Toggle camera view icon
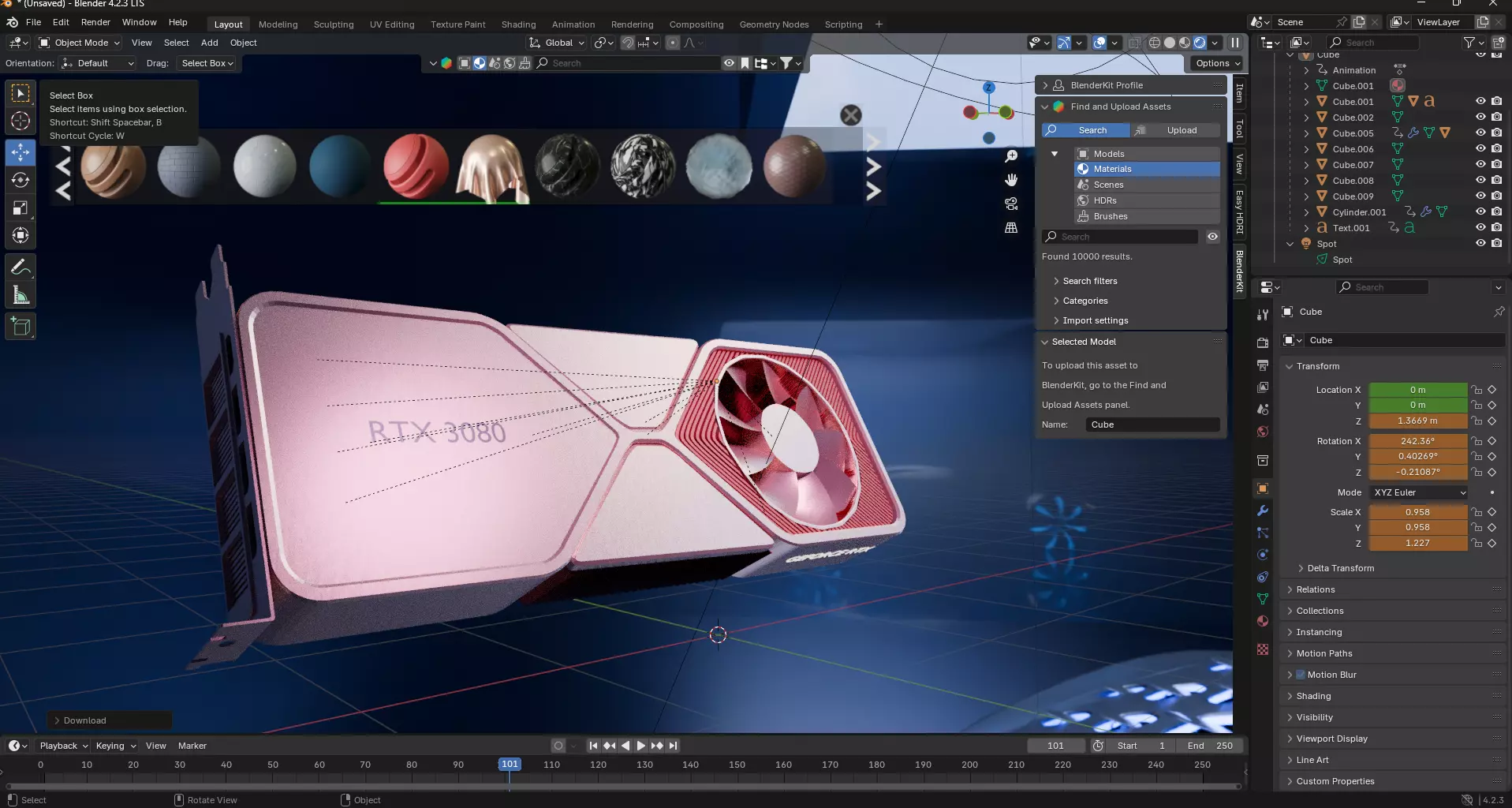1512x808 pixels. 1011,204
